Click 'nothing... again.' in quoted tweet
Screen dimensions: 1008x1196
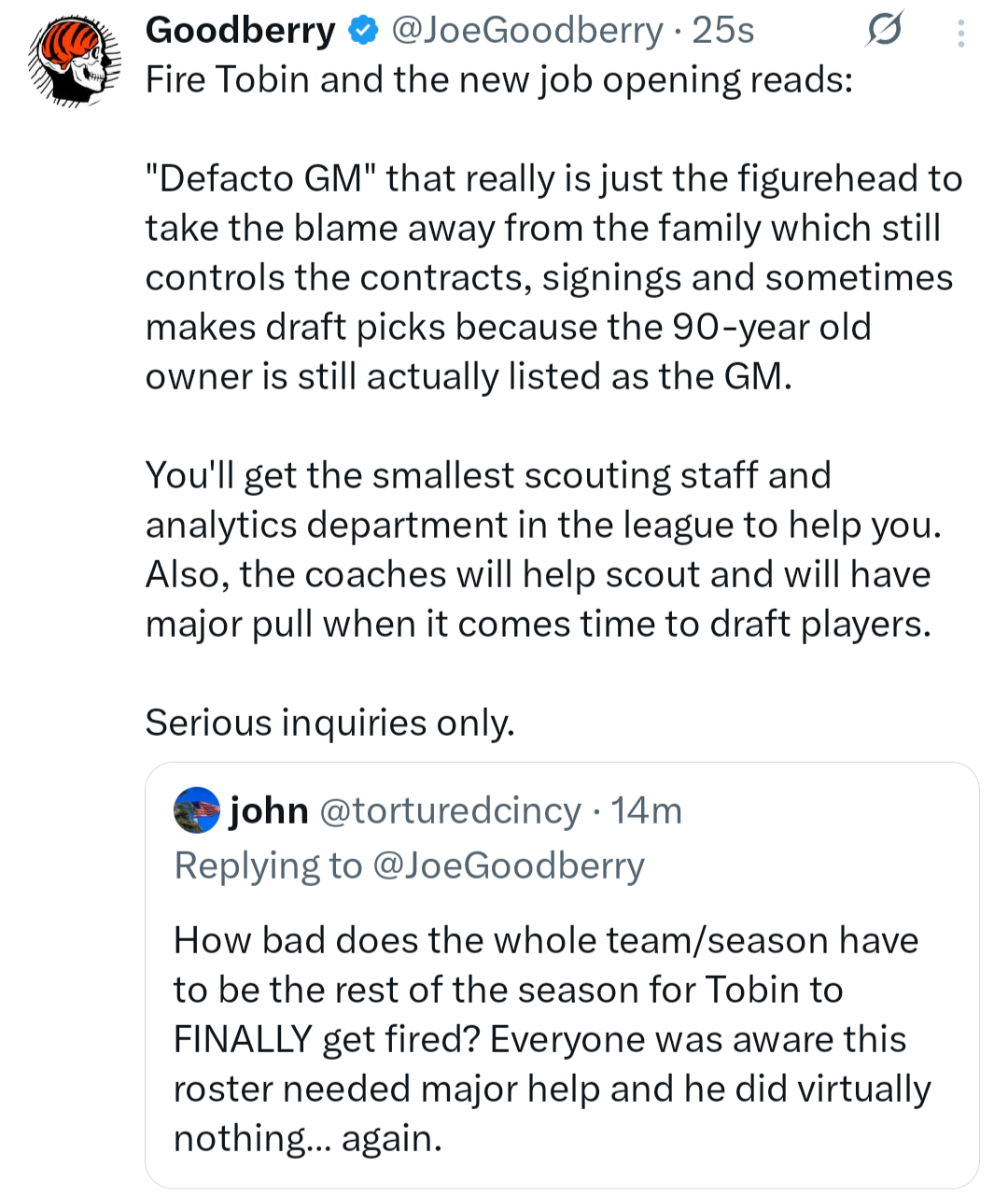point(307,1138)
